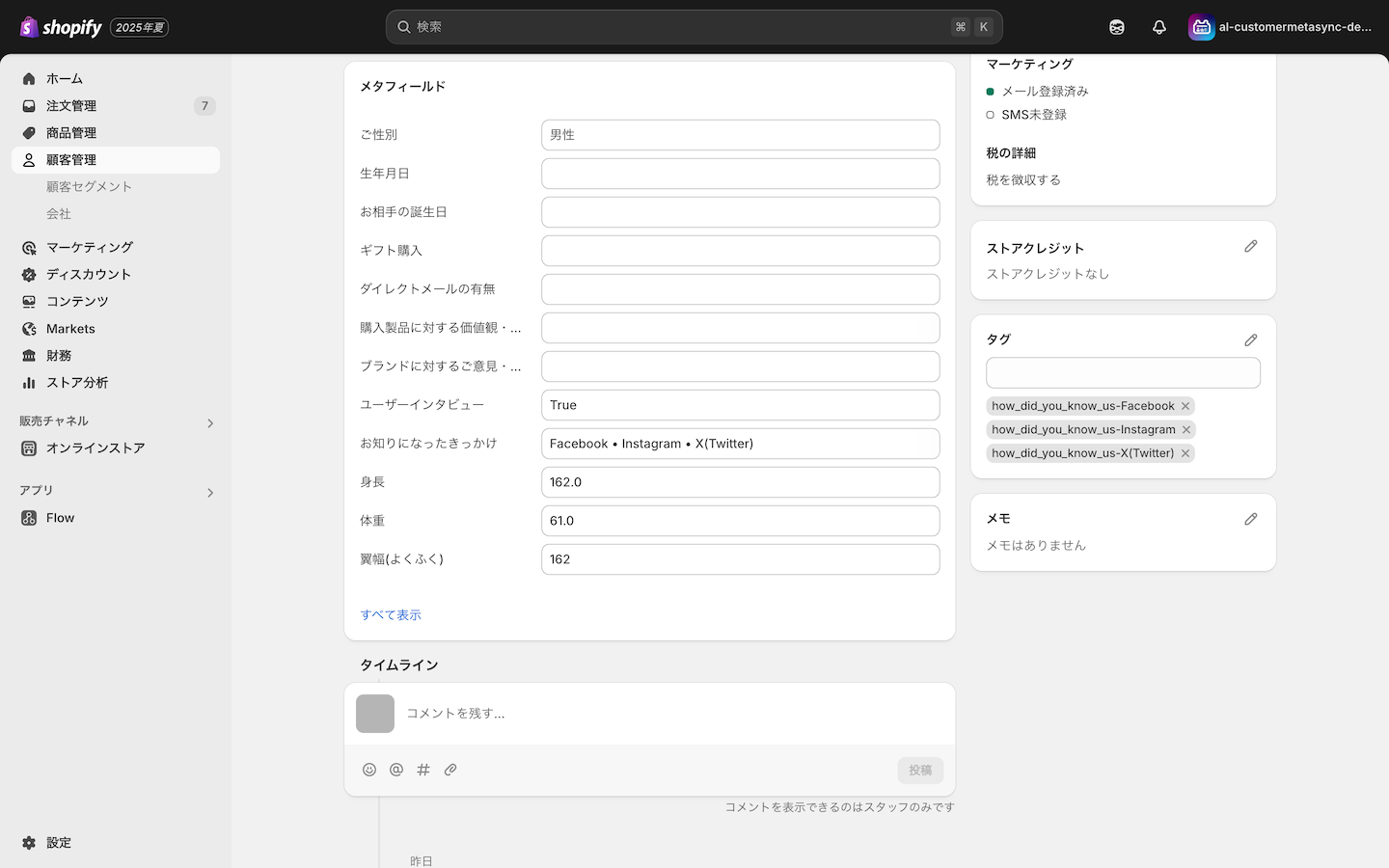Click the 税を徴収する text
The image size is (1389, 868).
(x=1023, y=180)
